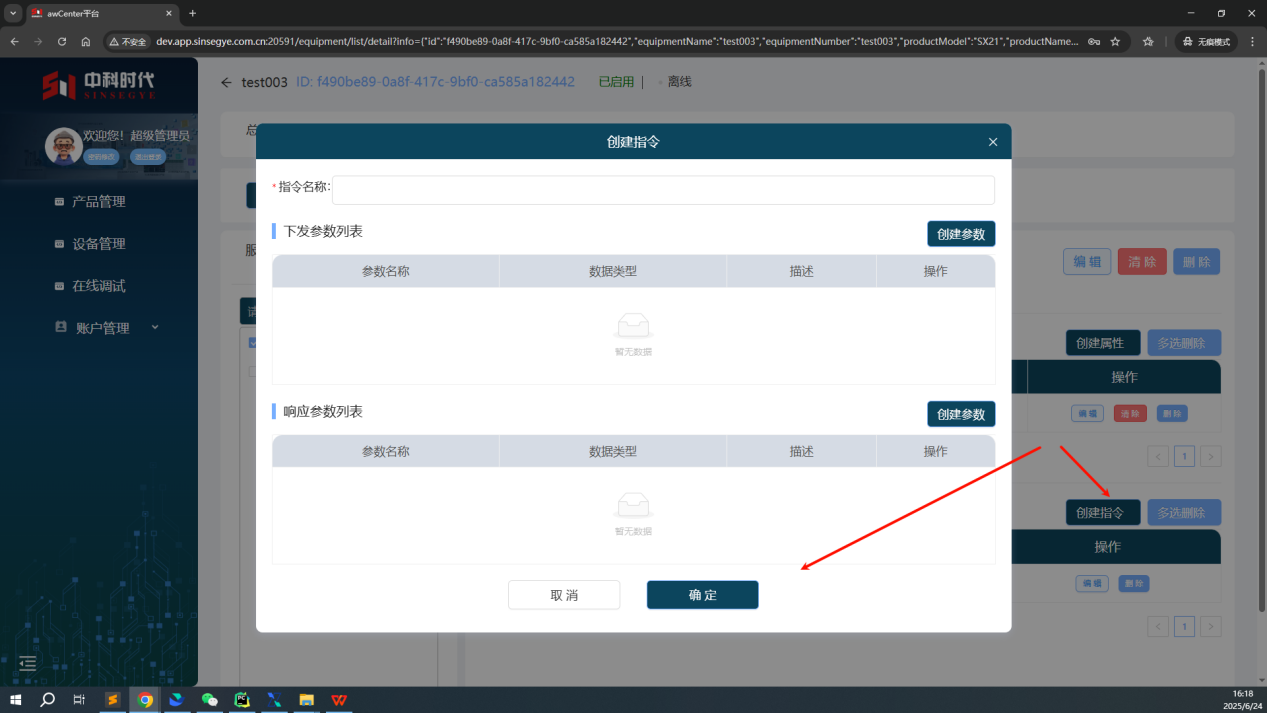Image resolution: width=1267 pixels, height=713 pixels.
Task: Open WeChat from the taskbar
Action: 209,700
